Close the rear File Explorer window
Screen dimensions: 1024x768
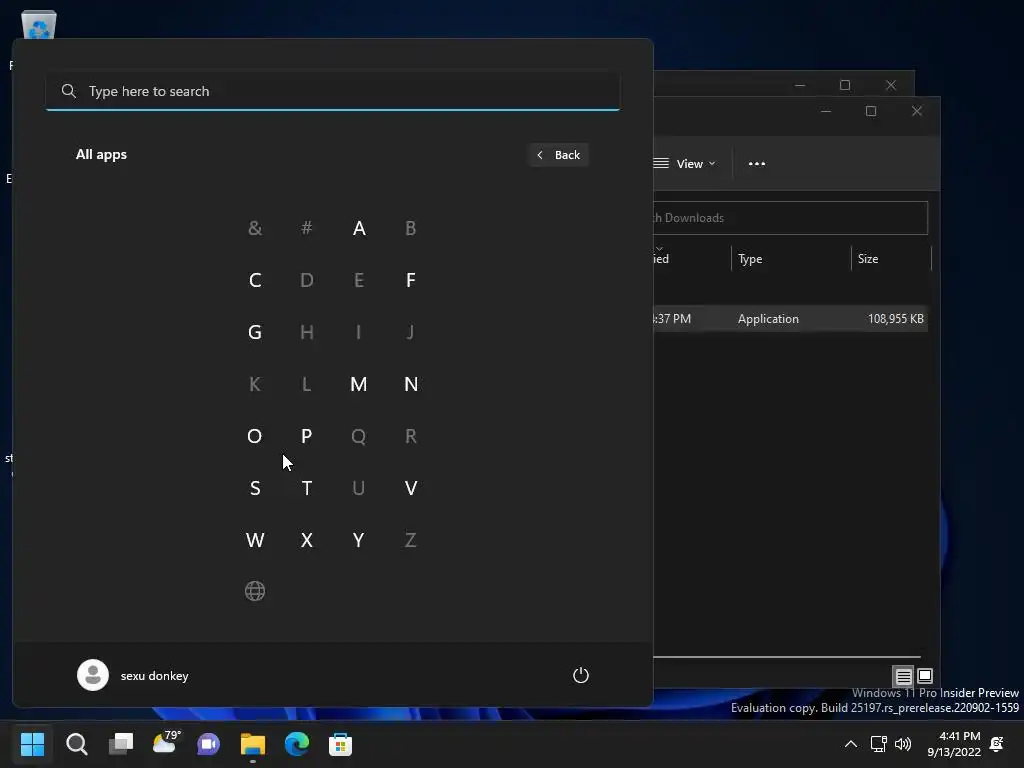891,85
